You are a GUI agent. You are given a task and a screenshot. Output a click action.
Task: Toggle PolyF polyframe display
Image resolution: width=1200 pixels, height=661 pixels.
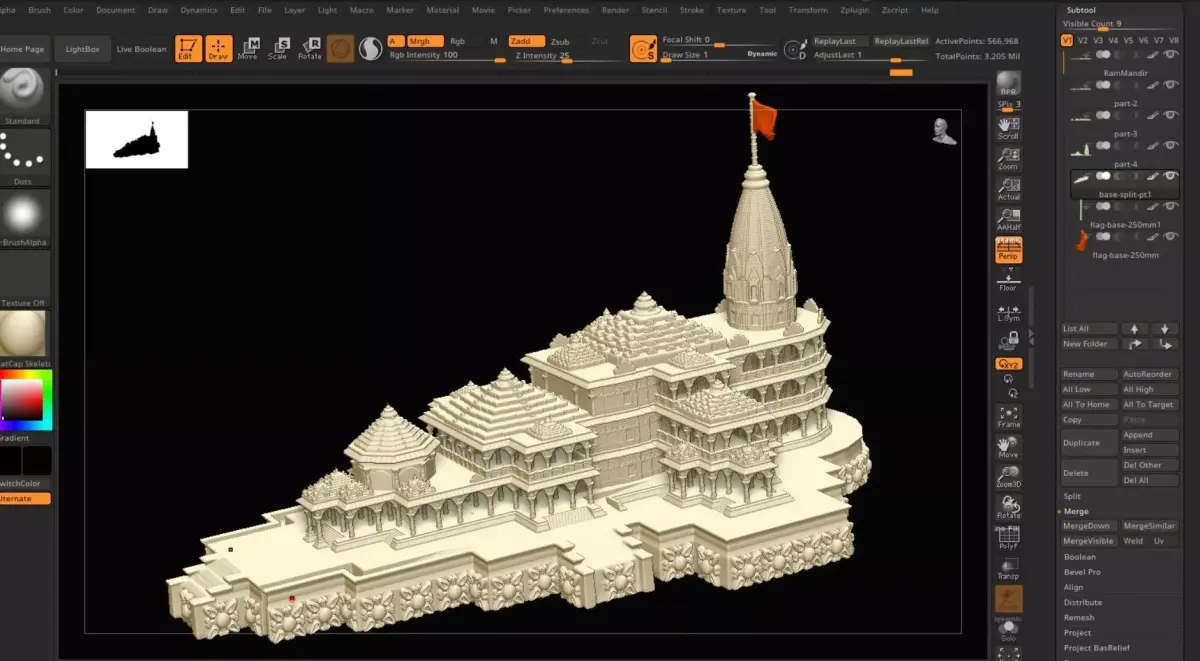pyautogui.click(x=1009, y=538)
